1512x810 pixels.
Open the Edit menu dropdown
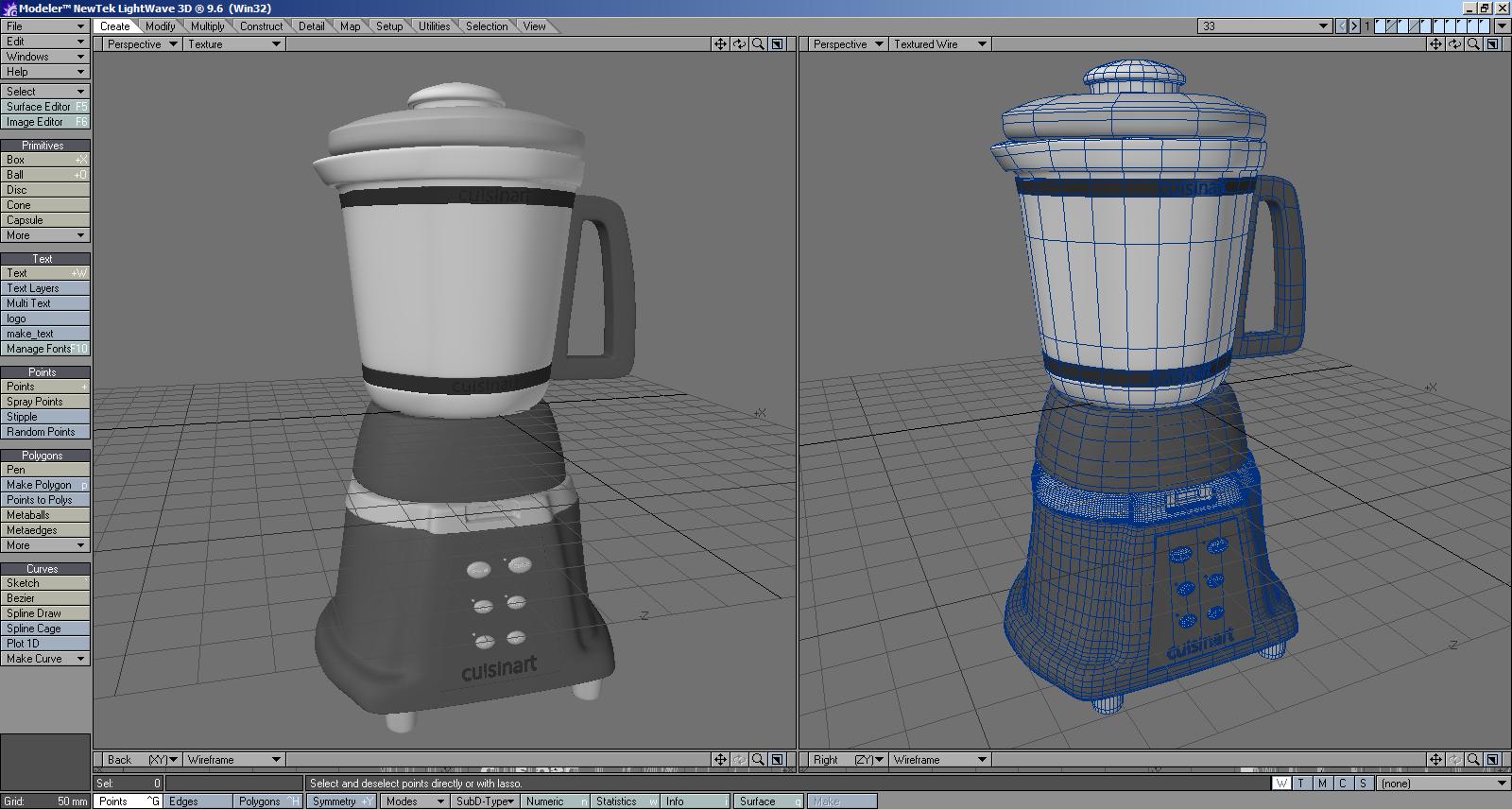point(45,42)
